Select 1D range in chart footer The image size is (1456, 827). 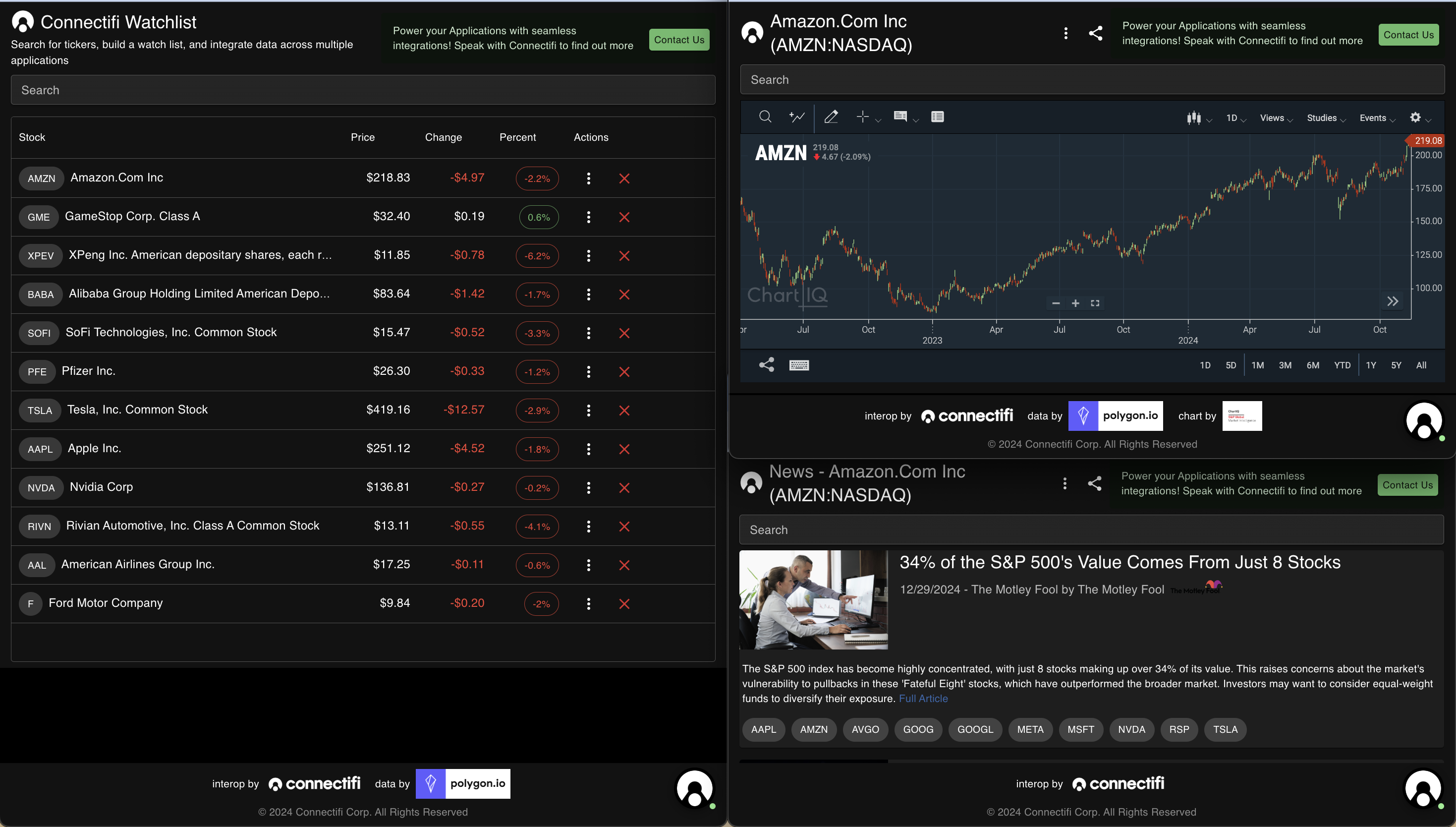coord(1205,365)
